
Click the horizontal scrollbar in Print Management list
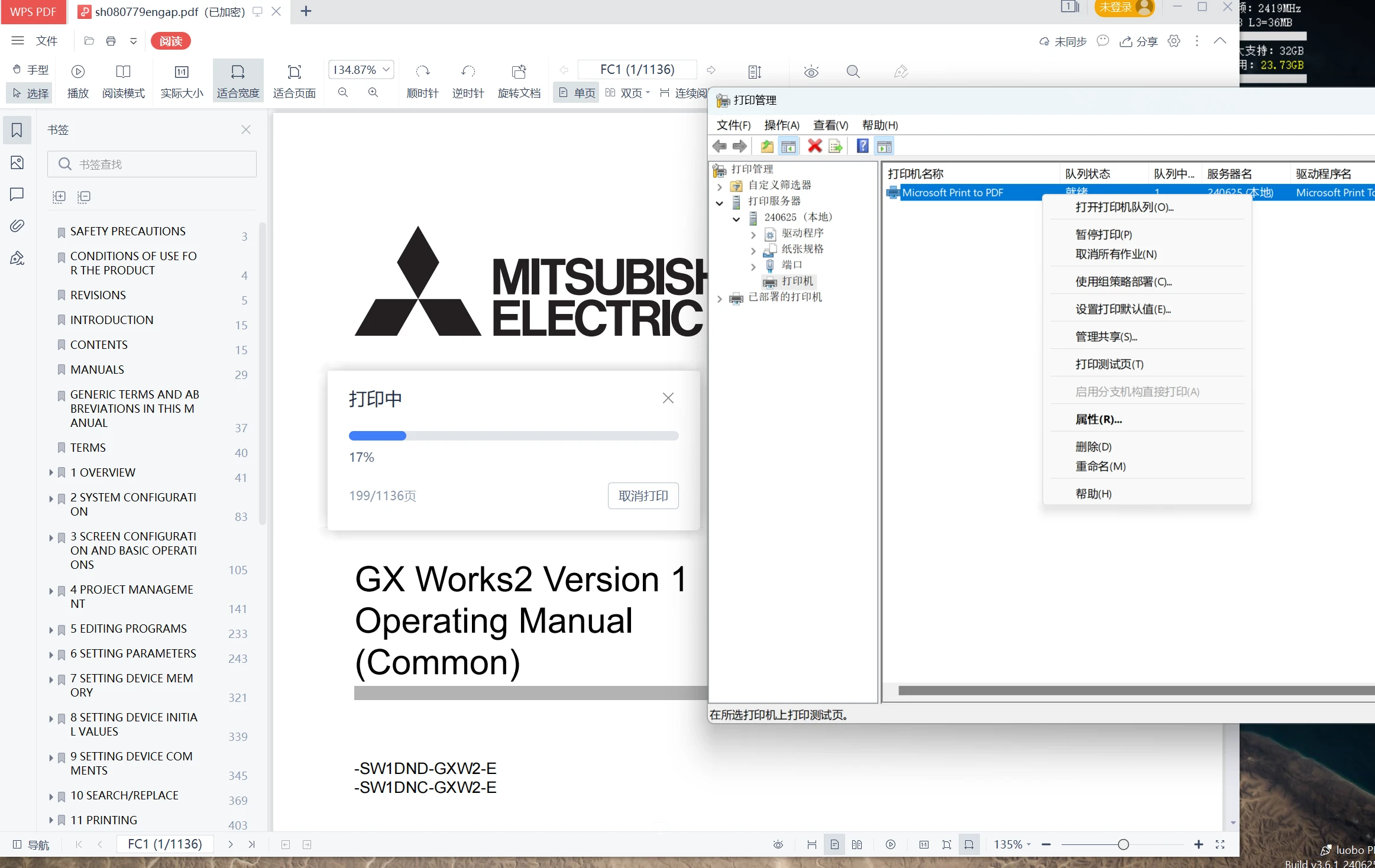1136,691
